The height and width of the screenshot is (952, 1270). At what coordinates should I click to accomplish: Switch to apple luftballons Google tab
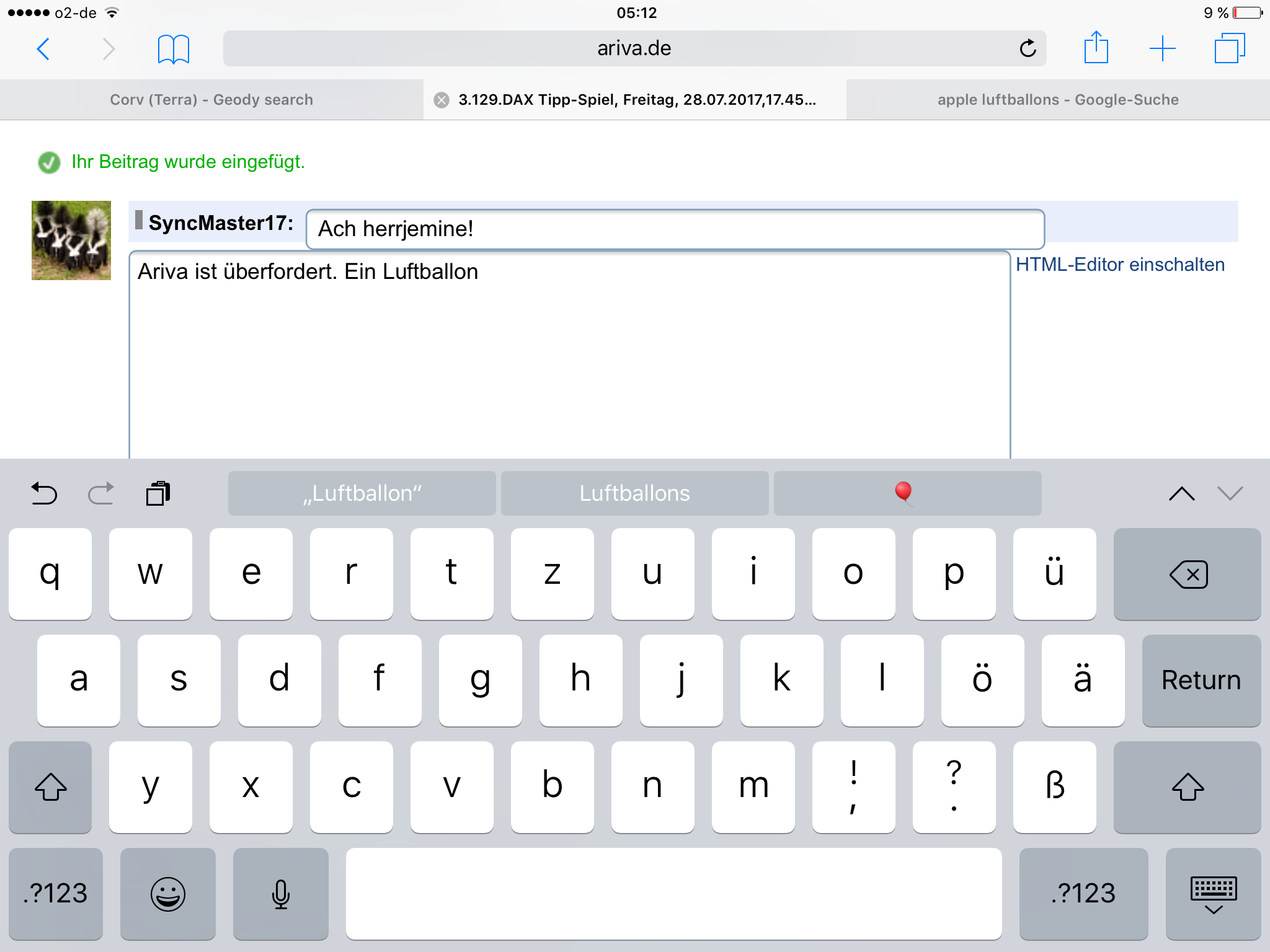(1057, 100)
